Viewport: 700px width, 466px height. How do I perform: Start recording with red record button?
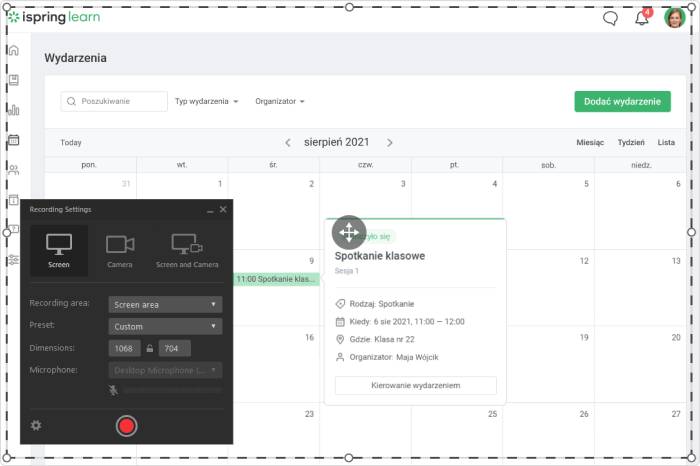[126, 426]
